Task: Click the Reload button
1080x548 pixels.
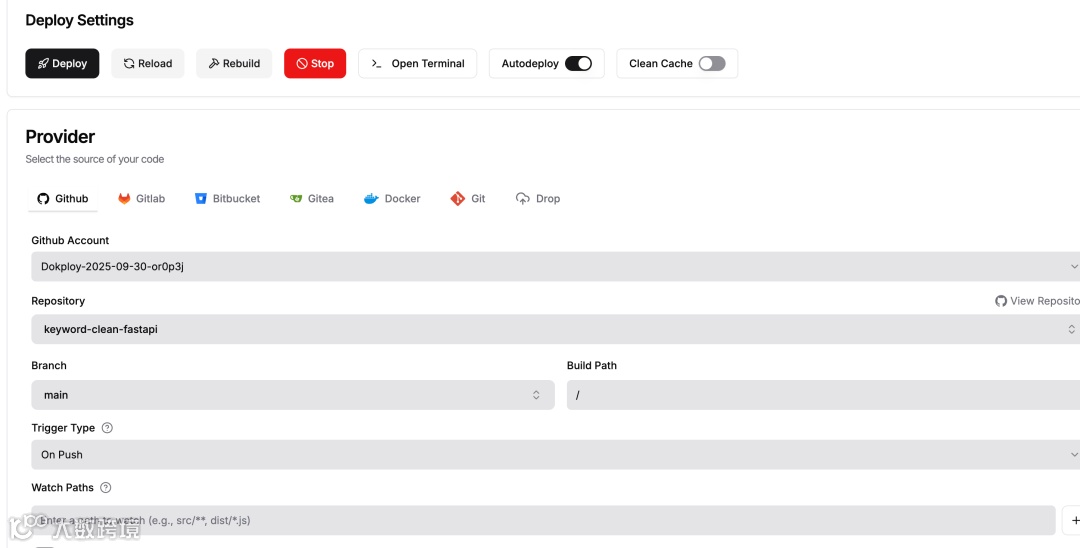Action: [147, 63]
